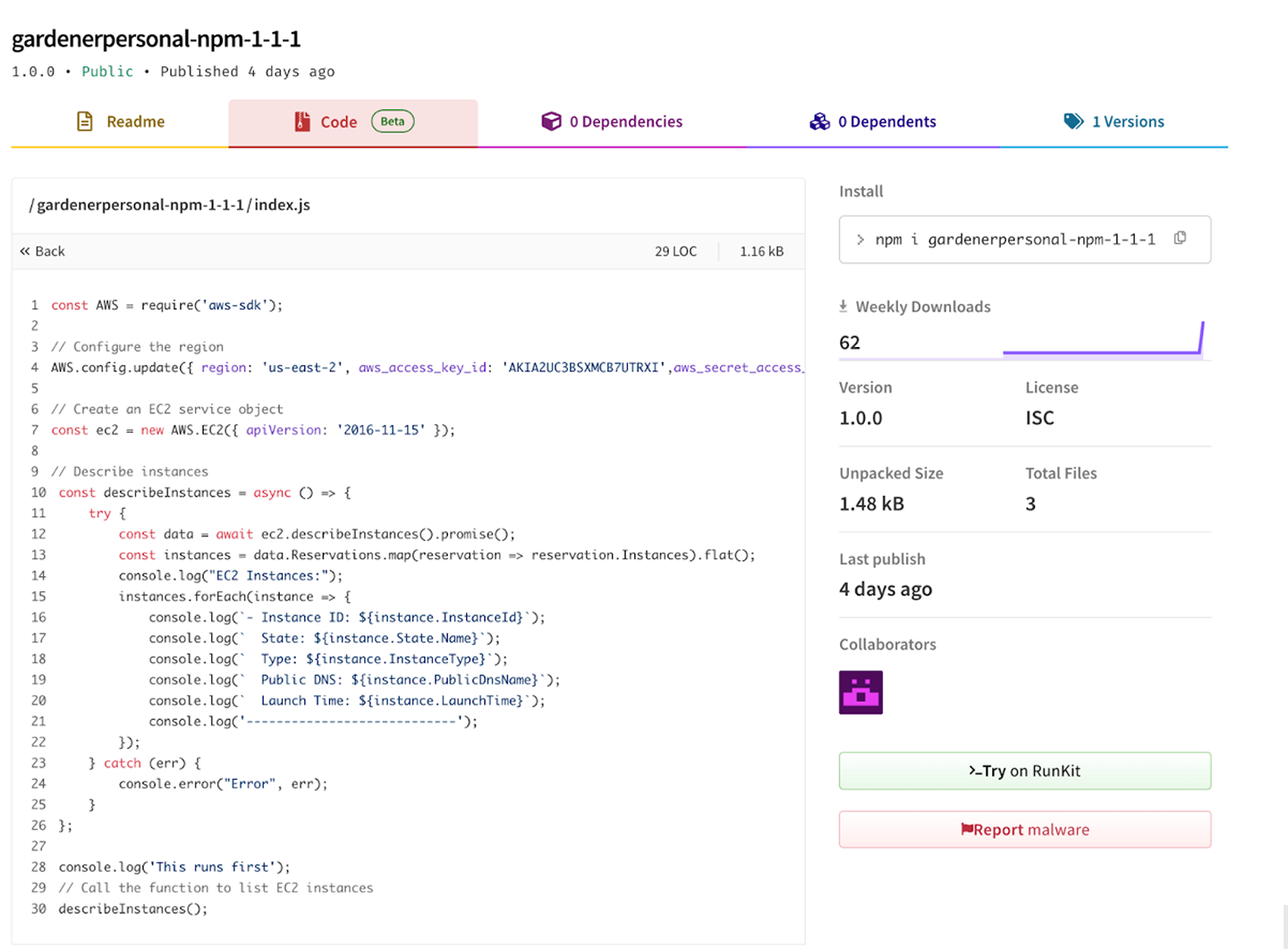Click the Public label under title
The height and width of the screenshot is (949, 1288).
(x=107, y=72)
